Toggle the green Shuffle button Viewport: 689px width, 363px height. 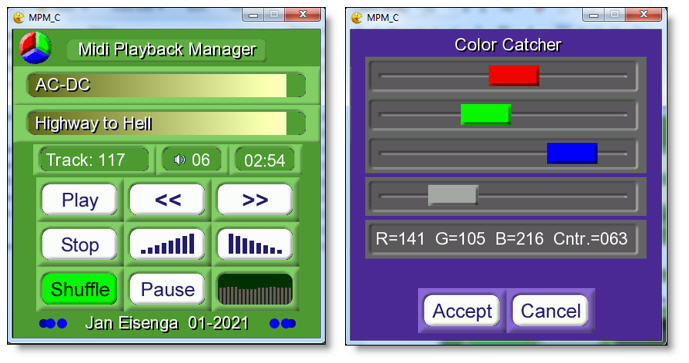[x=80, y=289]
